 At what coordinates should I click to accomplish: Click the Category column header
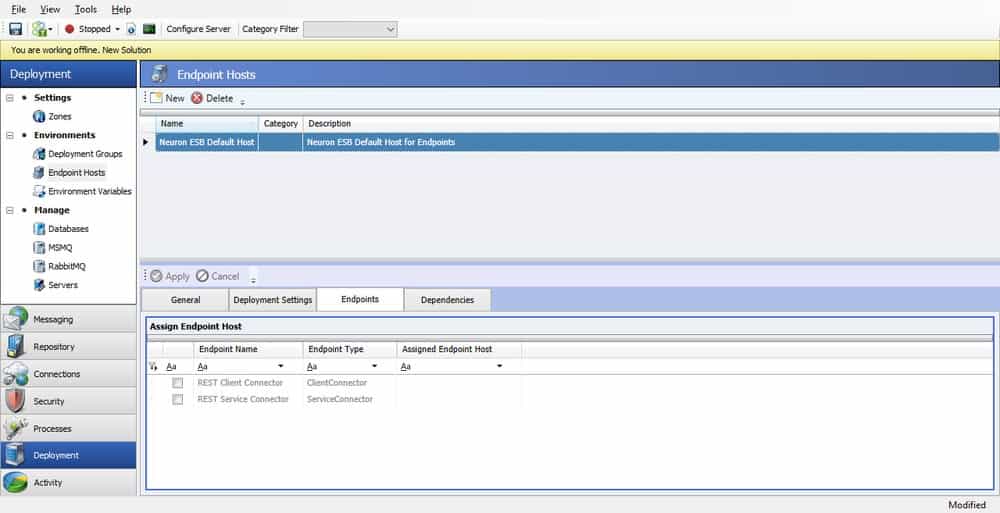point(281,124)
